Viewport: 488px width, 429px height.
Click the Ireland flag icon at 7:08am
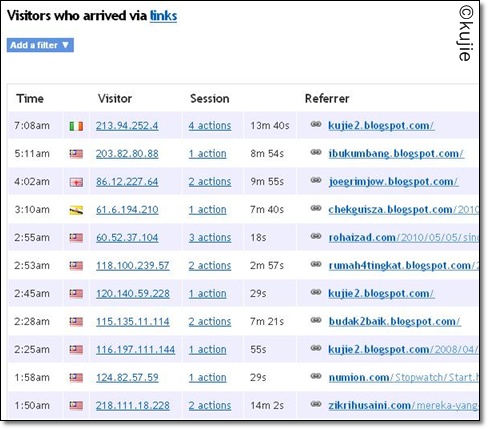pyautogui.click(x=76, y=126)
